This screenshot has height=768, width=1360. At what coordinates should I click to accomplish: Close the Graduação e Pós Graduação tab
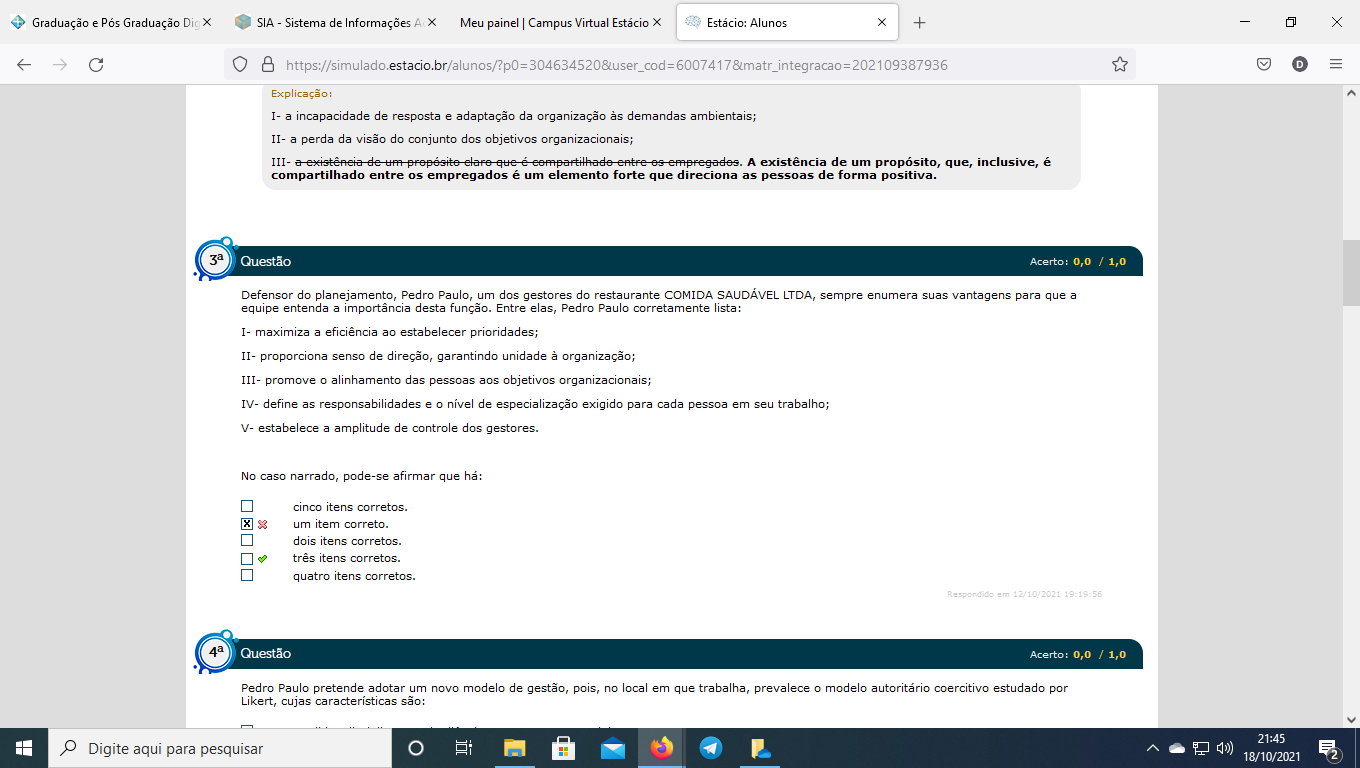tap(207, 22)
